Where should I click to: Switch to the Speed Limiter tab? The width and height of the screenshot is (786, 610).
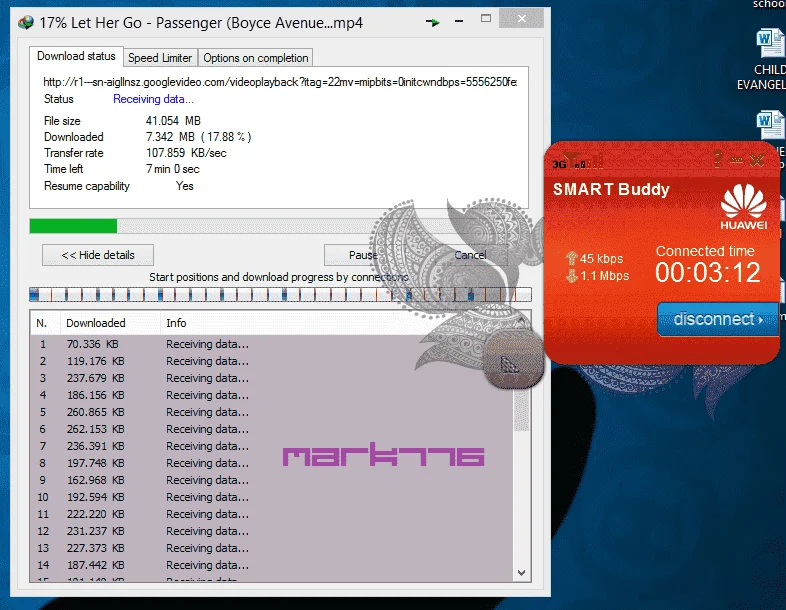(x=160, y=58)
